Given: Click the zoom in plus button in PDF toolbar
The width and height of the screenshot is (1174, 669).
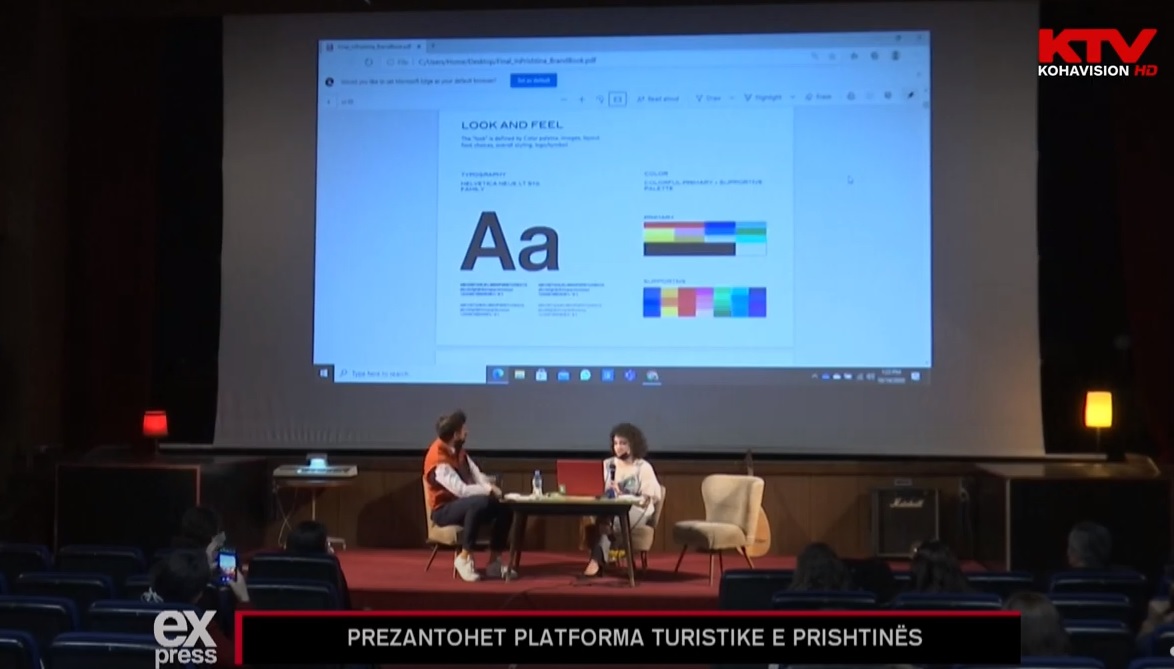Looking at the screenshot, I should (x=581, y=99).
